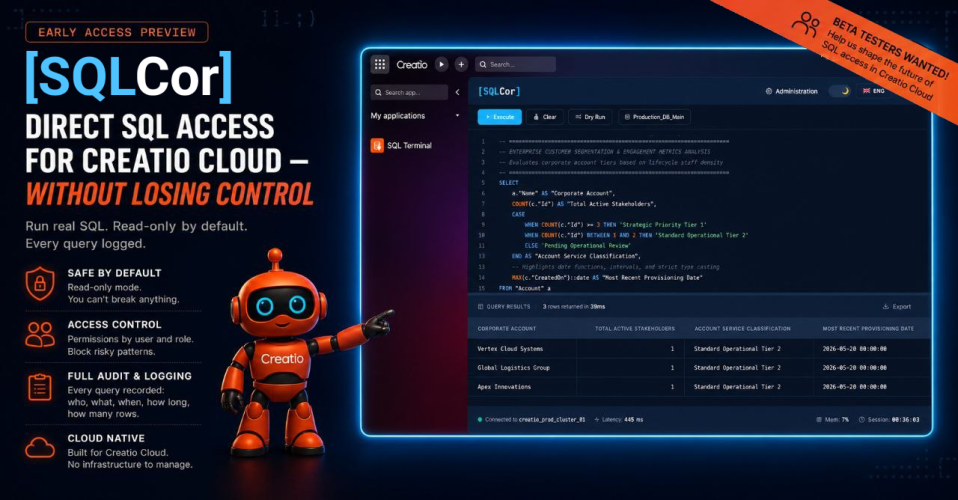This screenshot has width=958, height=500.
Task: Click the Access Control users icon
Action: point(40,334)
